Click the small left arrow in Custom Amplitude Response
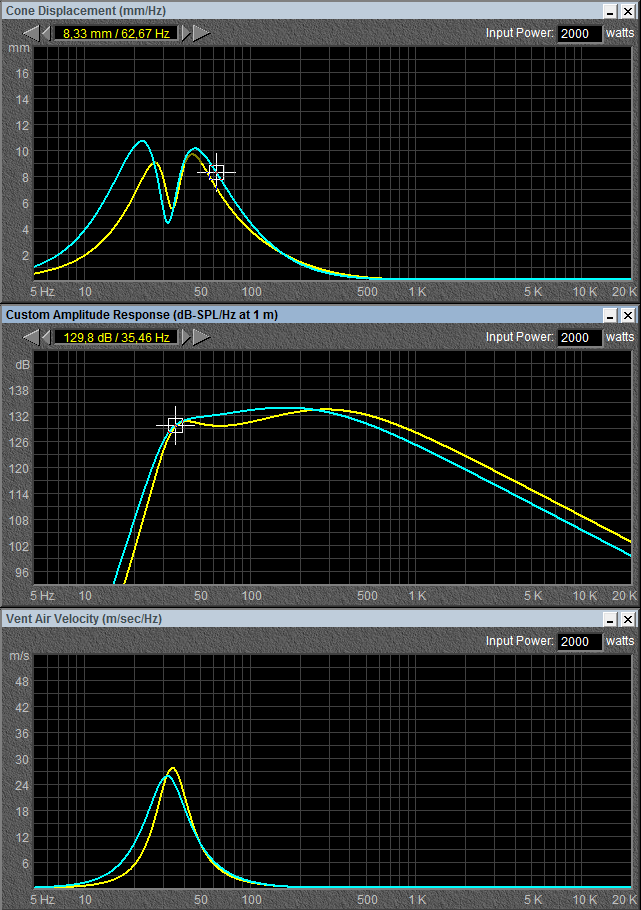Viewport: 641px width, 910px height. (46, 337)
